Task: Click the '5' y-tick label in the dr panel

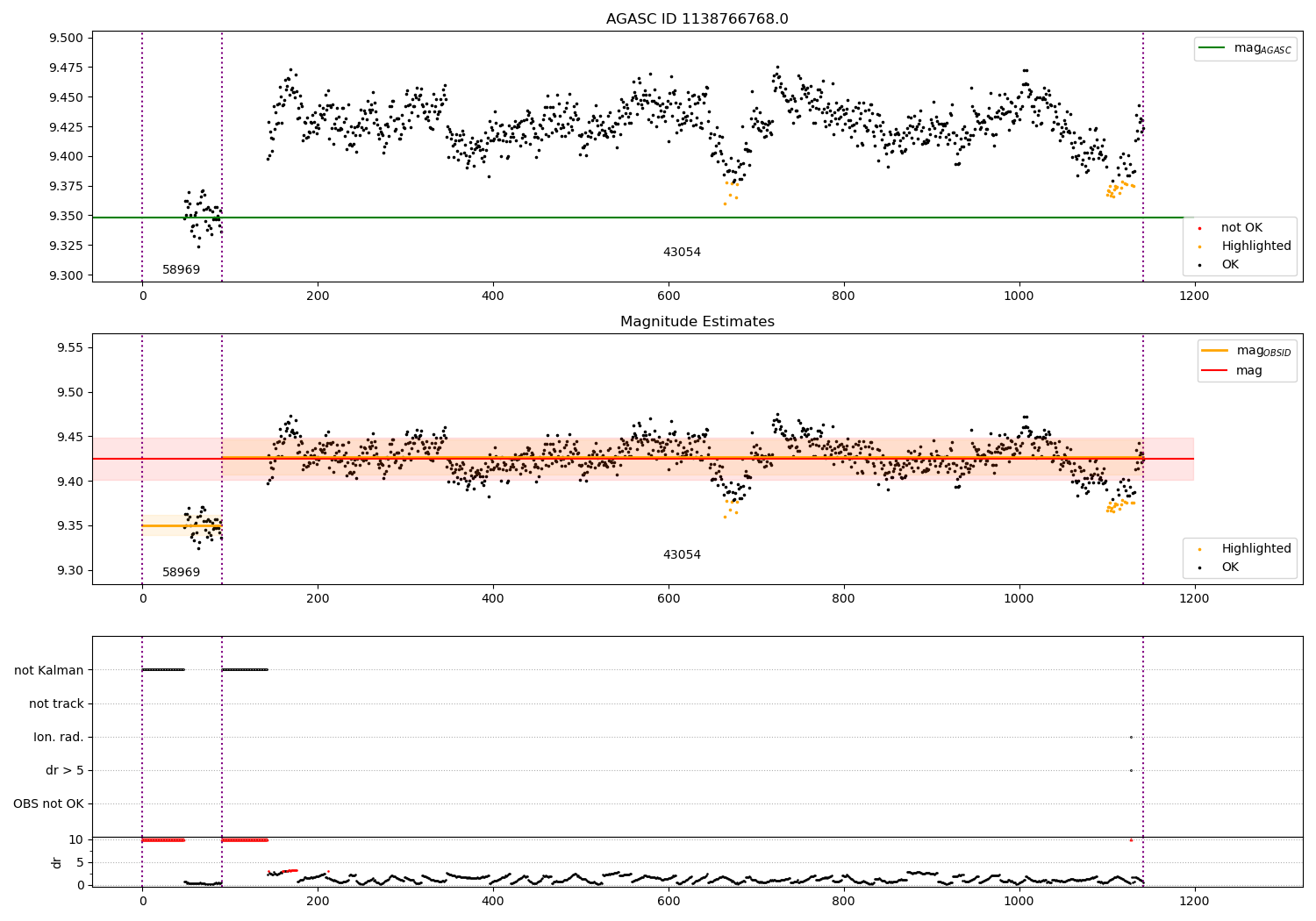Action: [80, 863]
